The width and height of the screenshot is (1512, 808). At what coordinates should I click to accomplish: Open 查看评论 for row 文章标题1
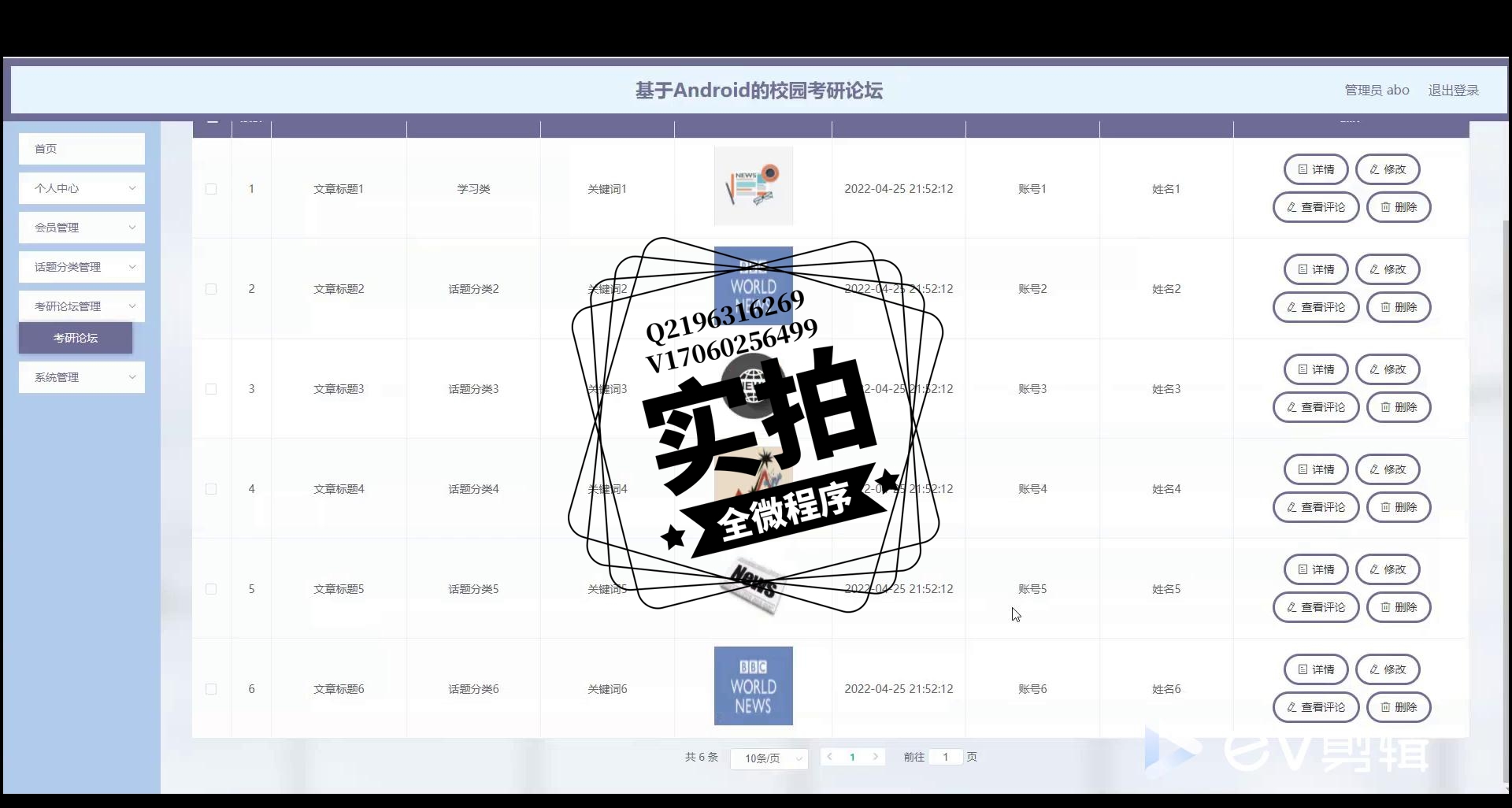tap(1316, 207)
